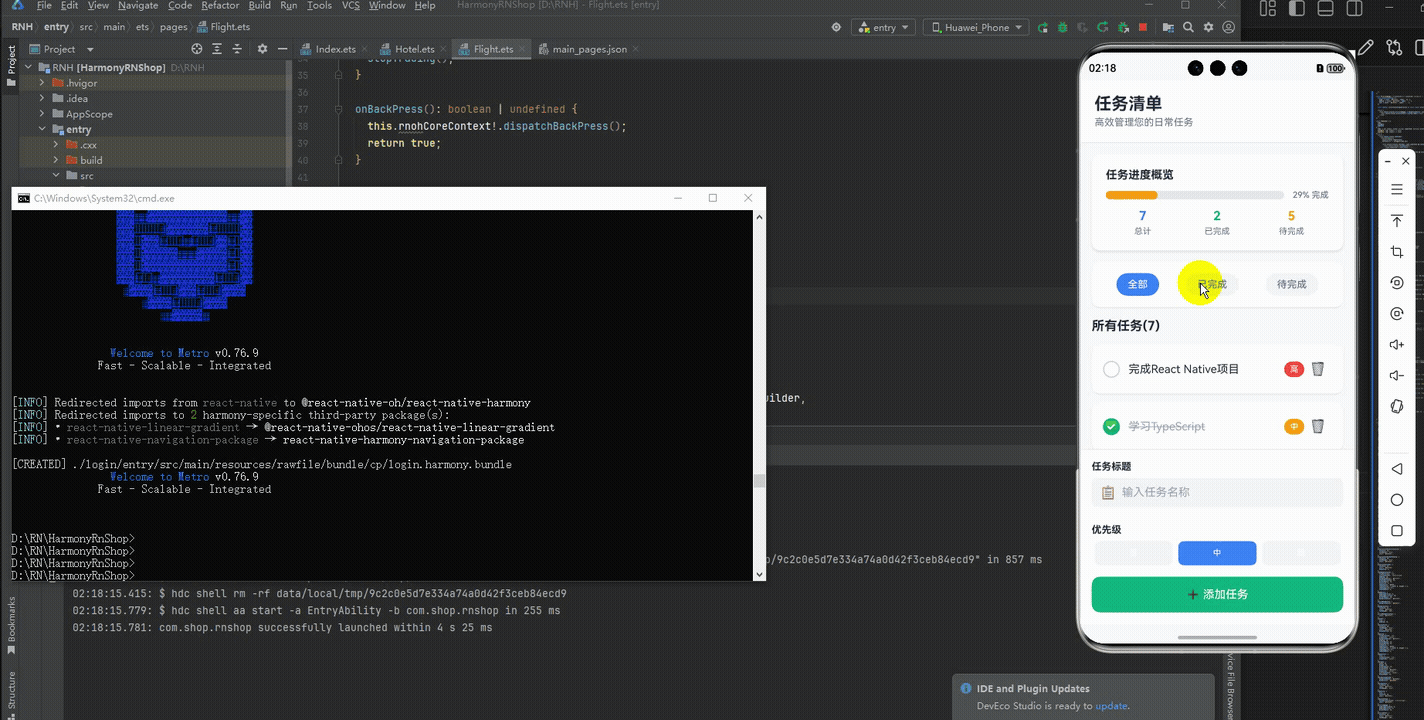Open the File menu
The image size is (1424, 720).
(44, 5)
